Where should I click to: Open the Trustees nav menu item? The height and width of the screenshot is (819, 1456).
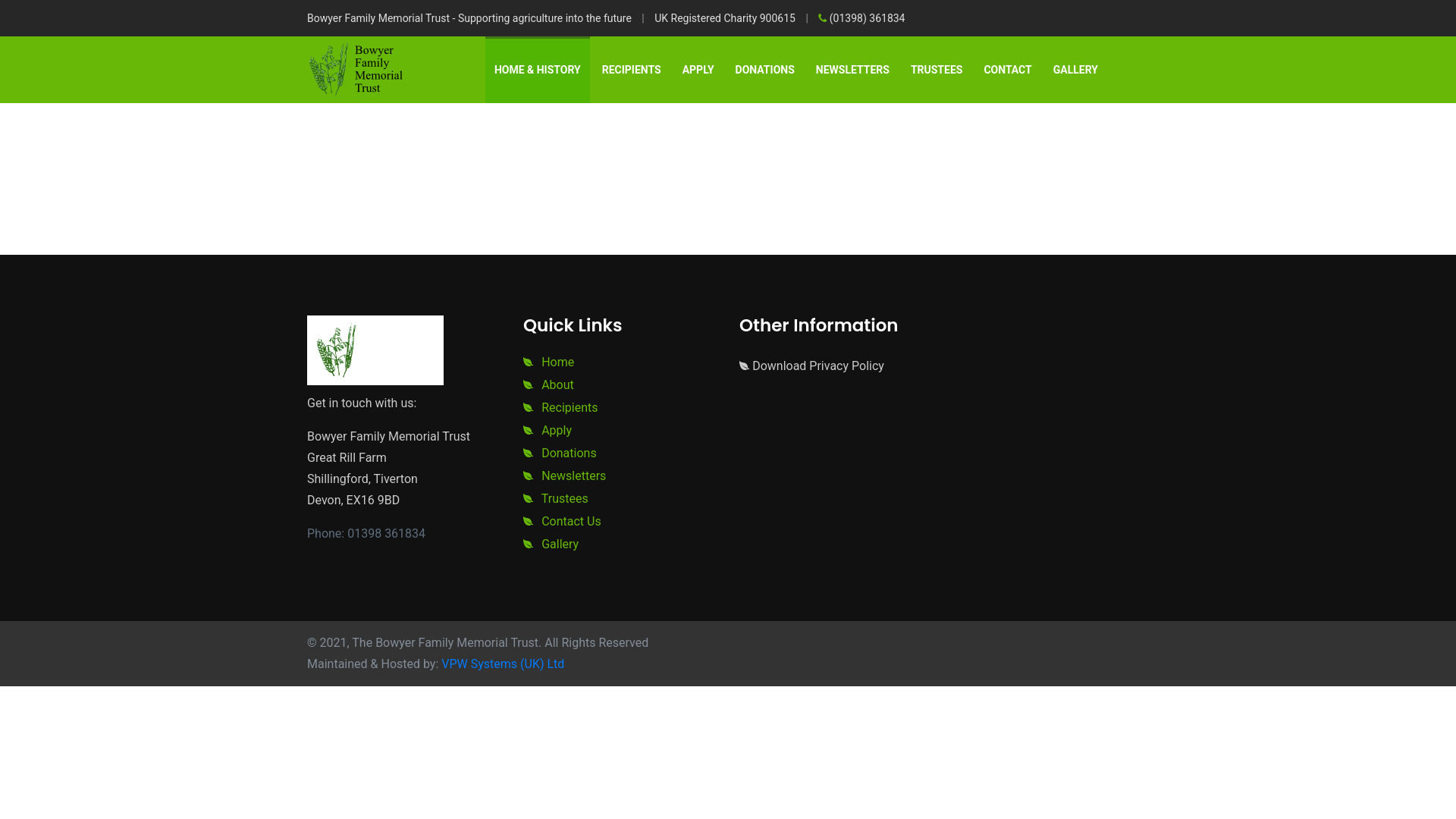(x=937, y=70)
